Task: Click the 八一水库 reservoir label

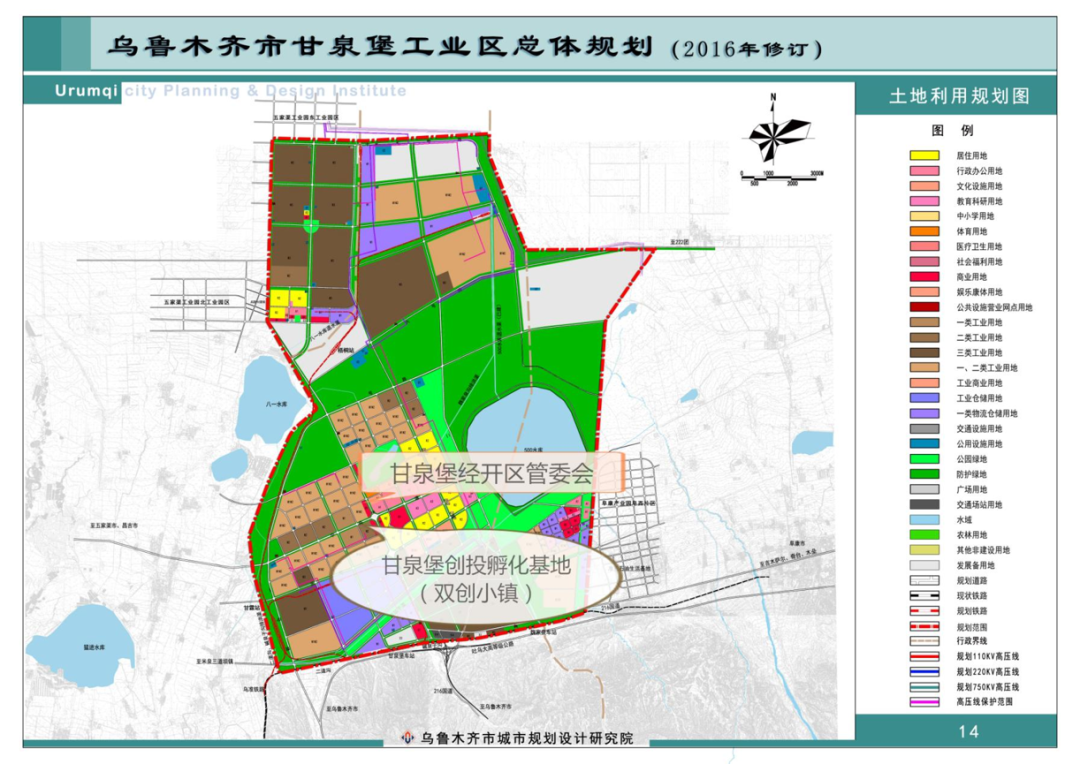Action: pyautogui.click(x=276, y=404)
